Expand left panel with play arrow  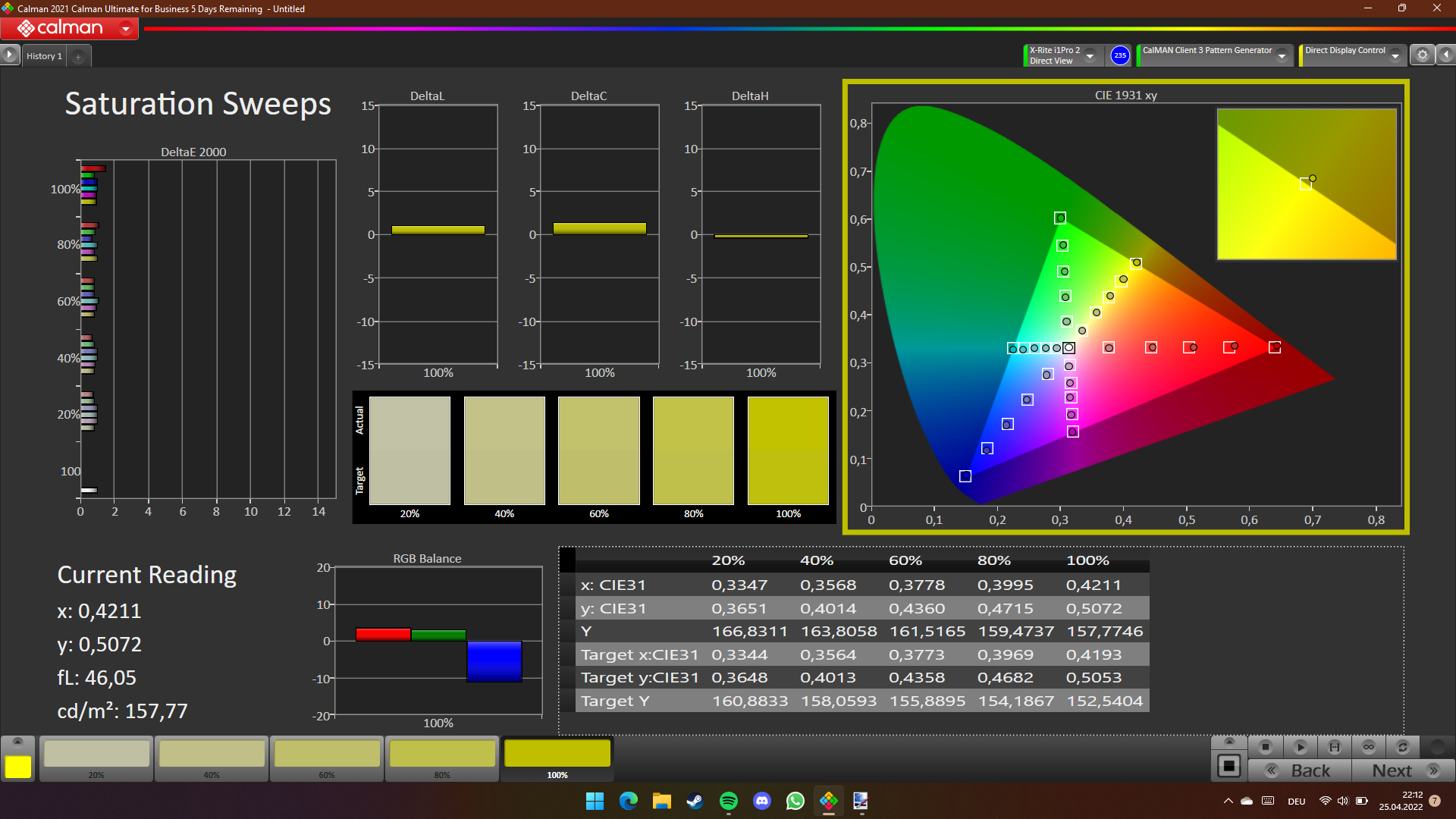coord(9,55)
